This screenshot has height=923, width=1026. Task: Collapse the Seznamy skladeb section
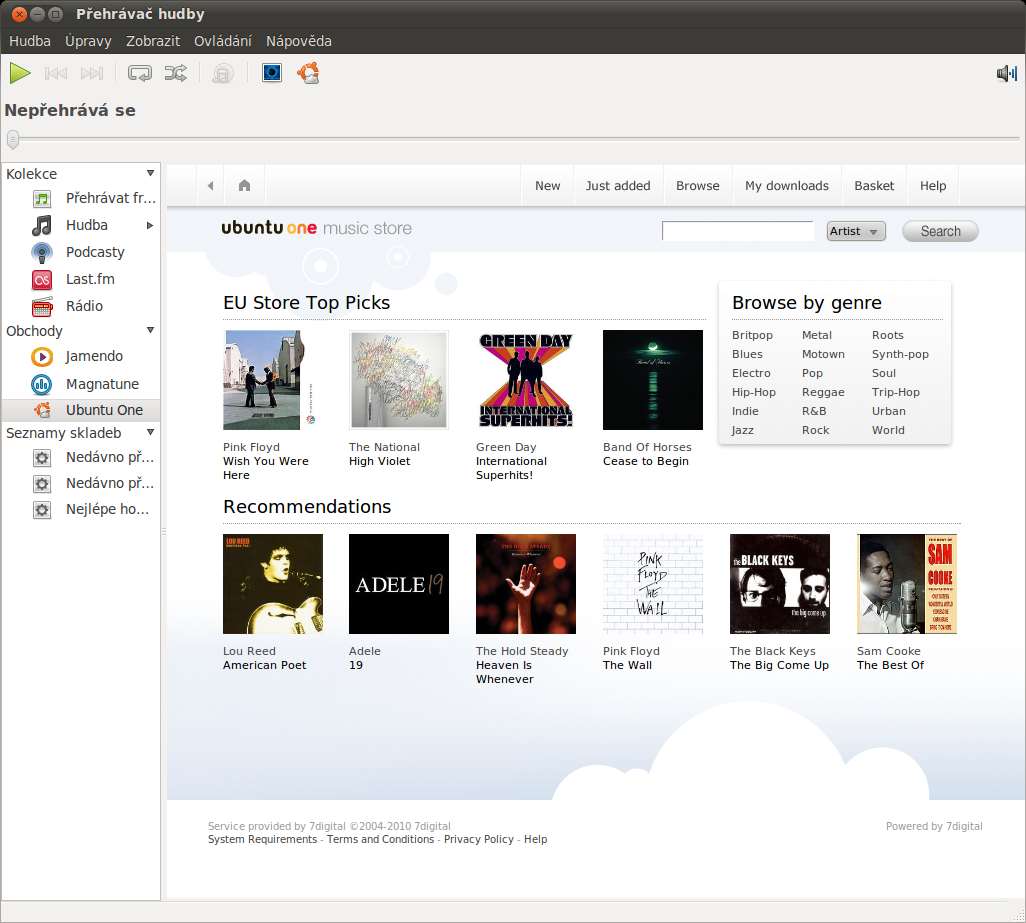tap(150, 432)
